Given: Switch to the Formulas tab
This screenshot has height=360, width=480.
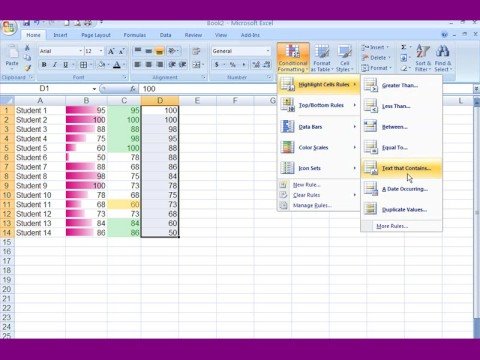Looking at the screenshot, I should (135, 35).
